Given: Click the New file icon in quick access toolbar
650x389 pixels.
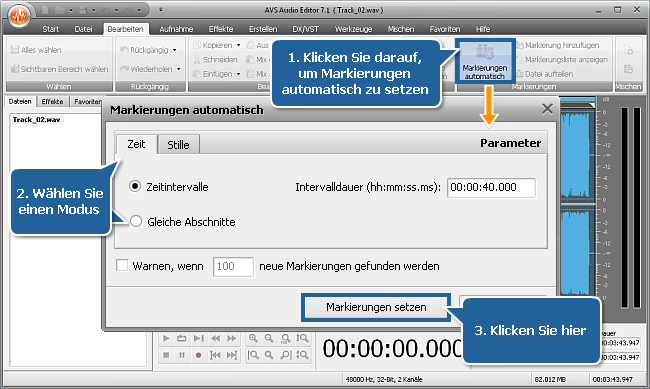Looking at the screenshot, I should pos(45,10).
